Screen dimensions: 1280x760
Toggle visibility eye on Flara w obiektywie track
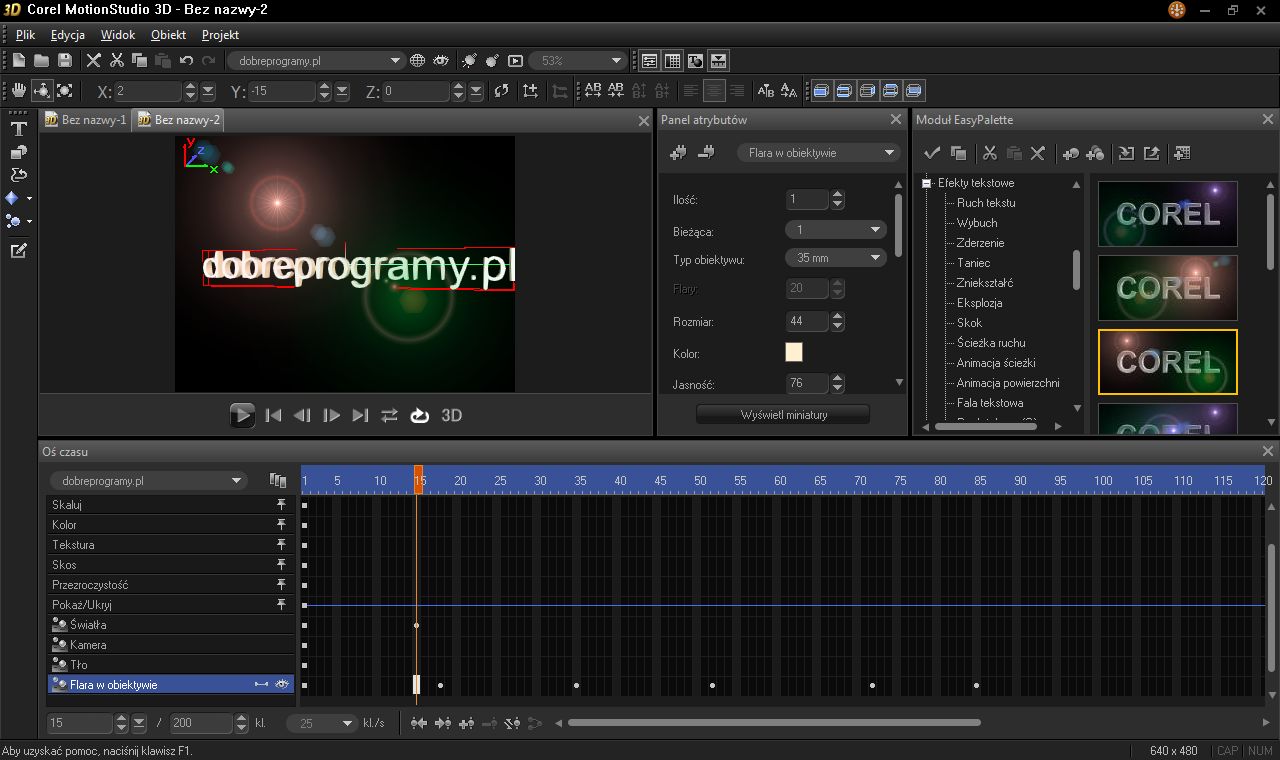(283, 685)
